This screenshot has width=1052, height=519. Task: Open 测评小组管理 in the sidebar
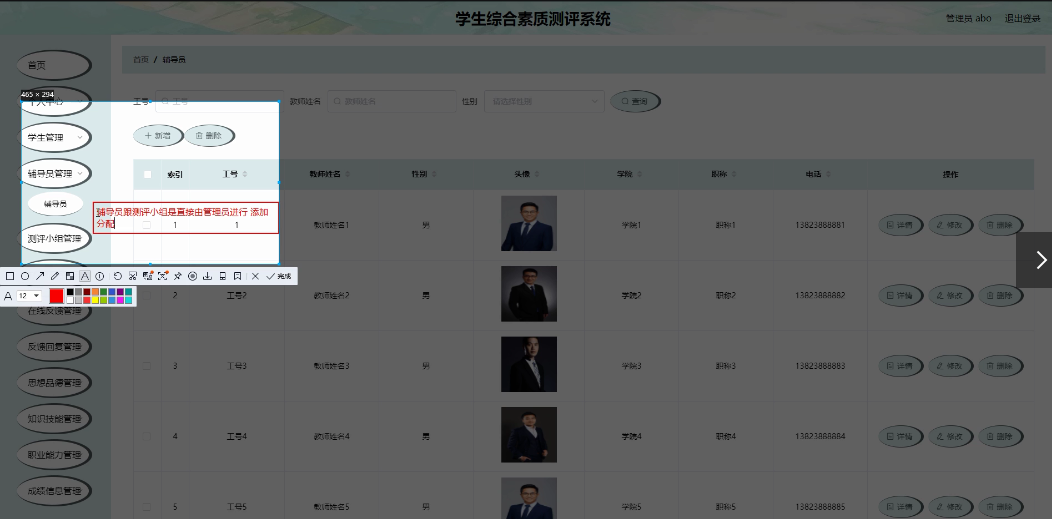coord(54,238)
